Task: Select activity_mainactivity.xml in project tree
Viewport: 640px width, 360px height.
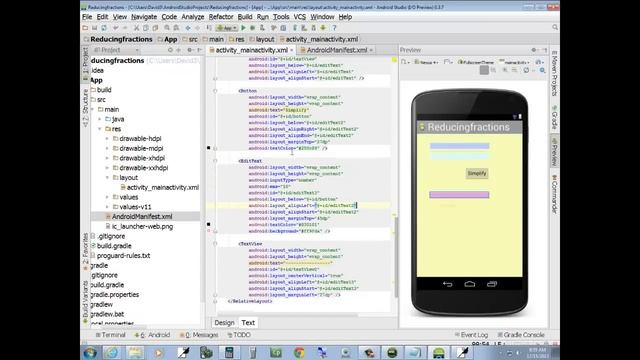Action: tap(162, 187)
